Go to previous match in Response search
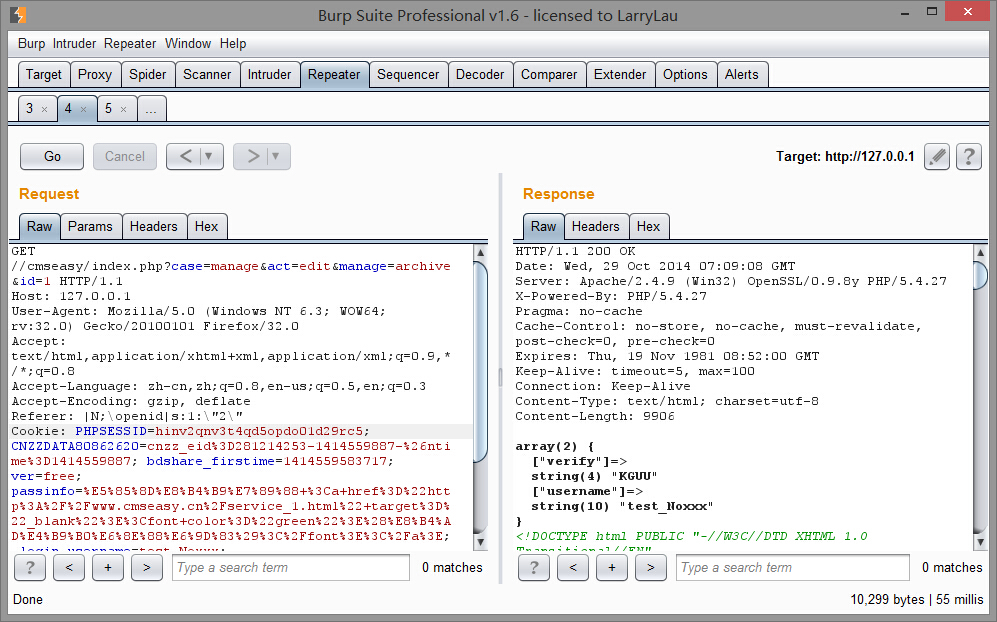997x622 pixels. (x=573, y=567)
